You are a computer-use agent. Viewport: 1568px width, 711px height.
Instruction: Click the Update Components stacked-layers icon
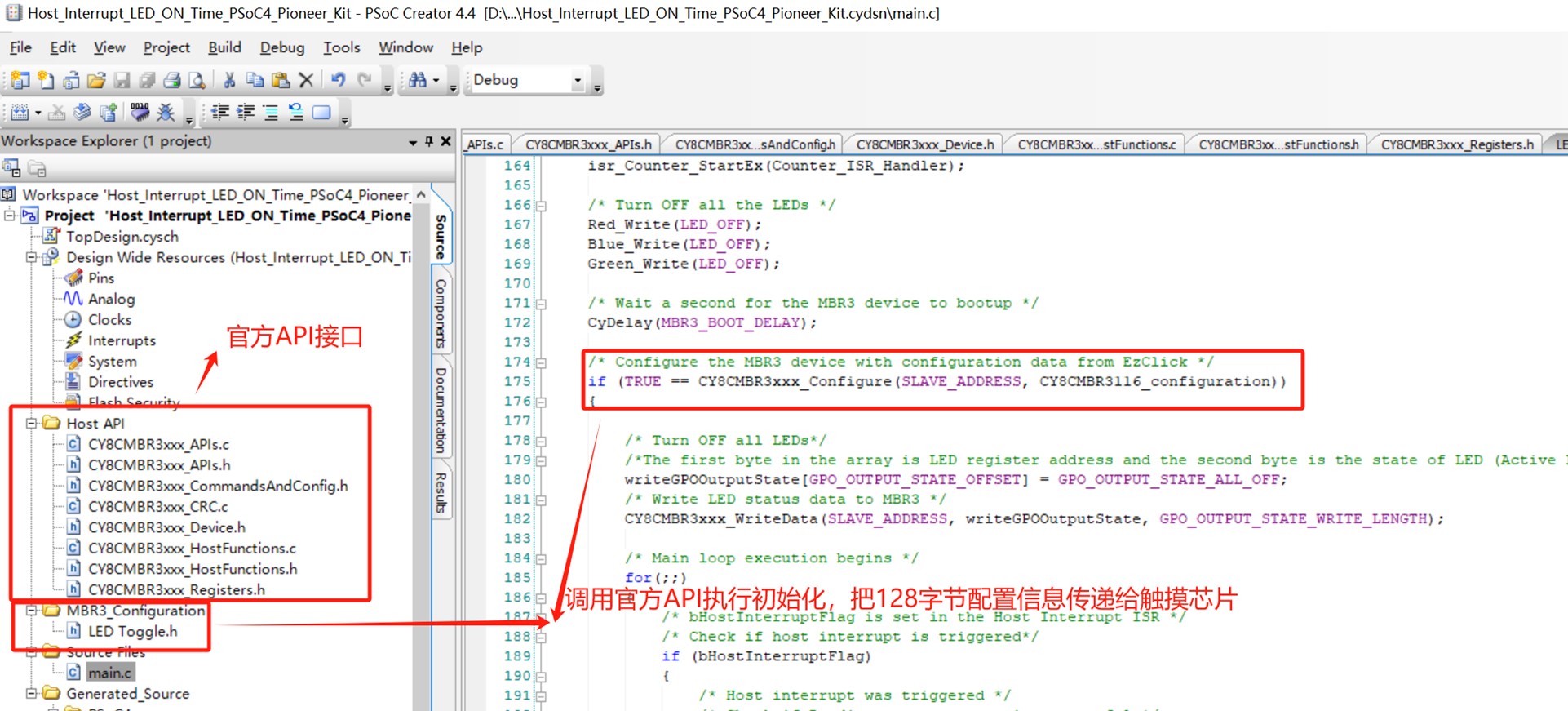point(82,113)
